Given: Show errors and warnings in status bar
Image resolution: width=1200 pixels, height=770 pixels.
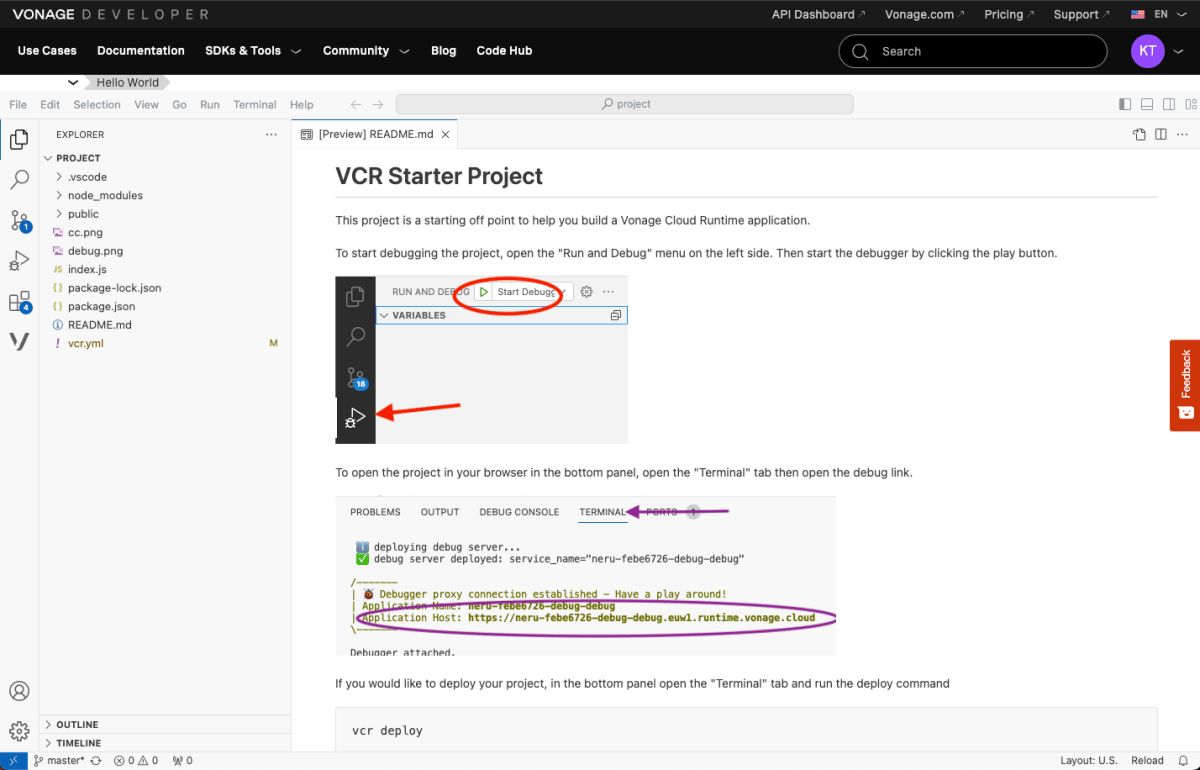Looking at the screenshot, I should [x=136, y=761].
